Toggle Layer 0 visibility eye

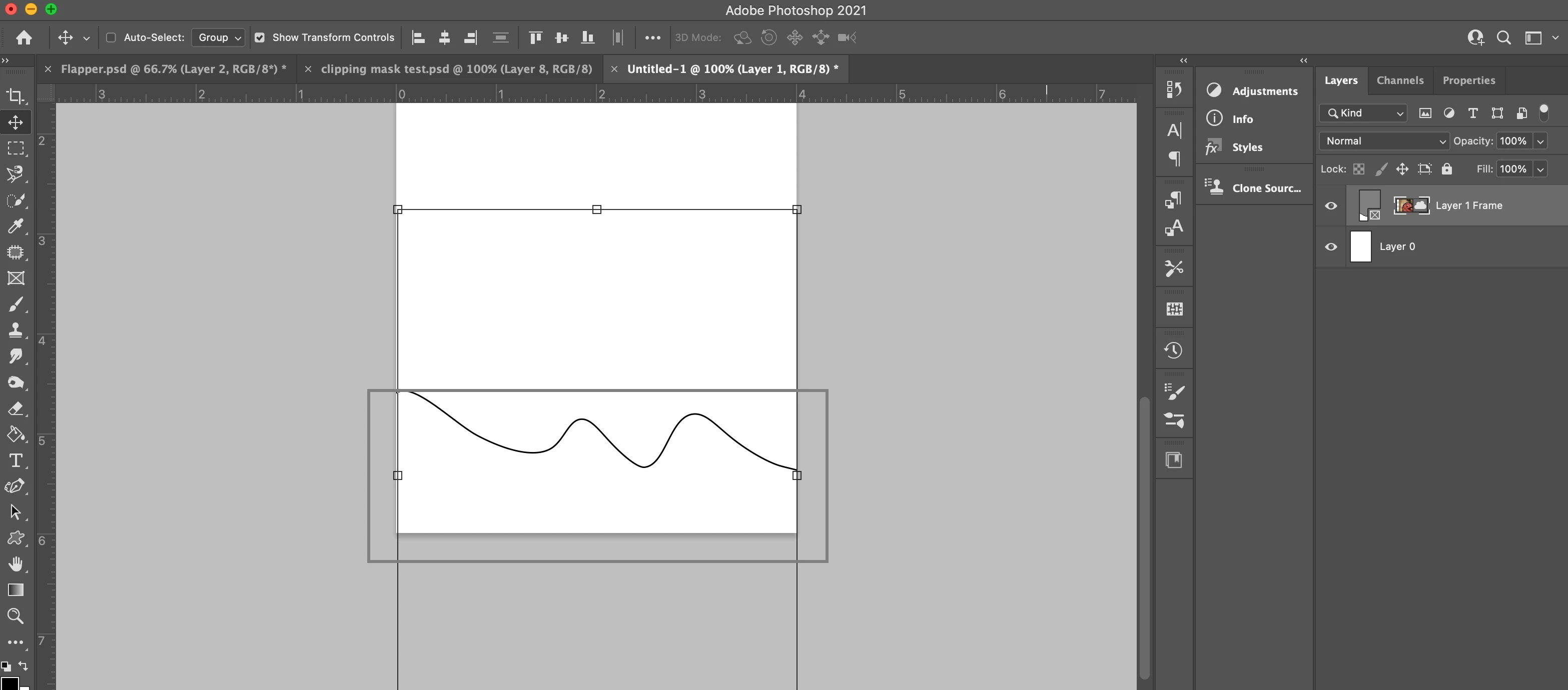click(1331, 246)
